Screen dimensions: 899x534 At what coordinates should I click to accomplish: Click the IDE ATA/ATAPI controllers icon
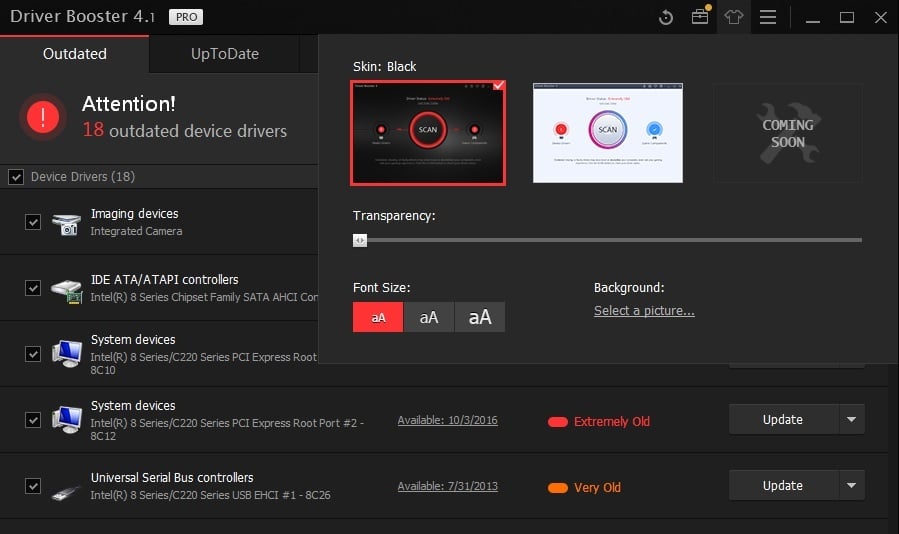tap(66, 289)
